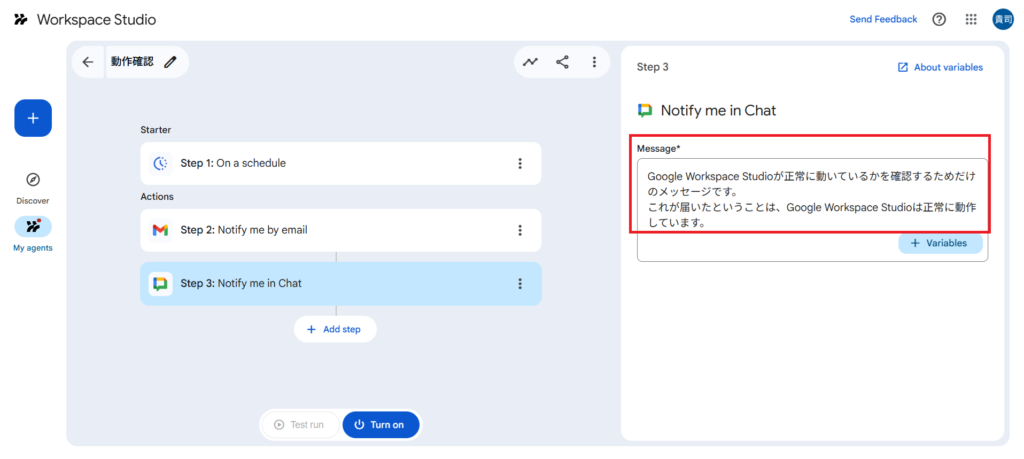Click the user account avatar
The width and height of the screenshot is (1024, 459).
(x=1002, y=19)
